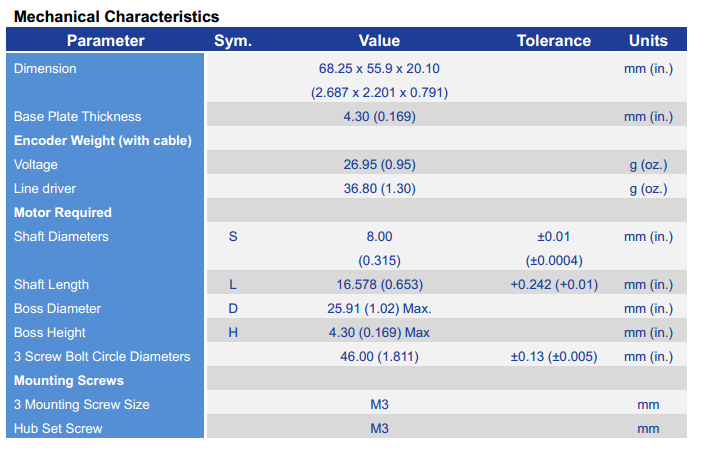Image resolution: width=704 pixels, height=459 pixels.
Task: Click the 25.91 (1.02) Max. boss diameter value
Action: pos(379,309)
